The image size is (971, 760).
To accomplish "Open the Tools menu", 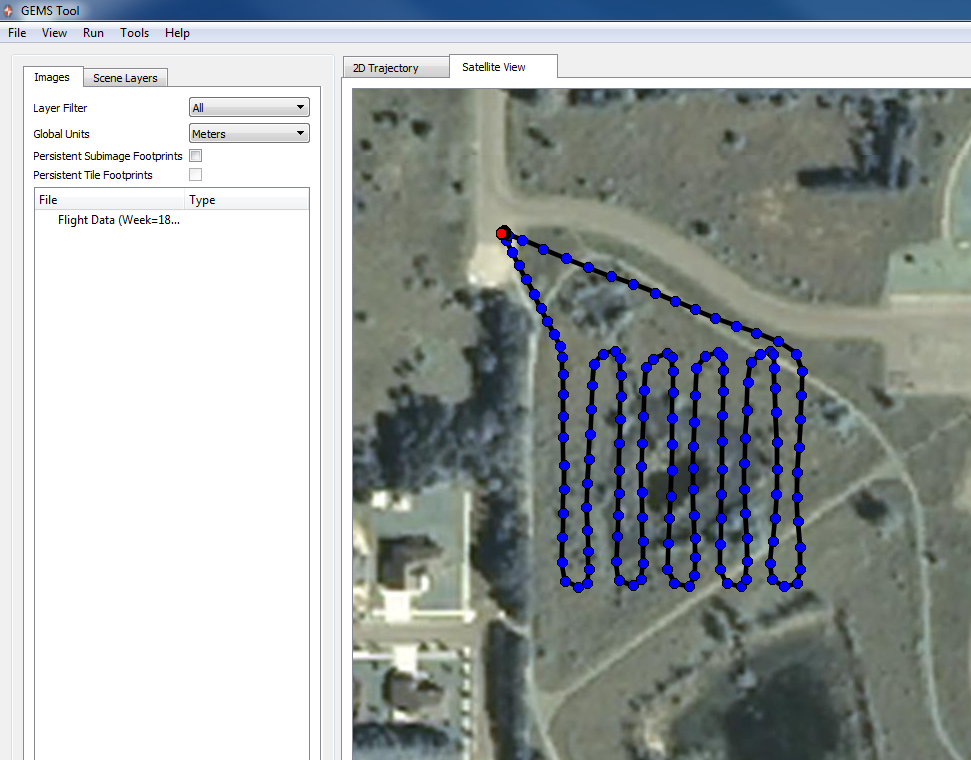I will 134,32.
